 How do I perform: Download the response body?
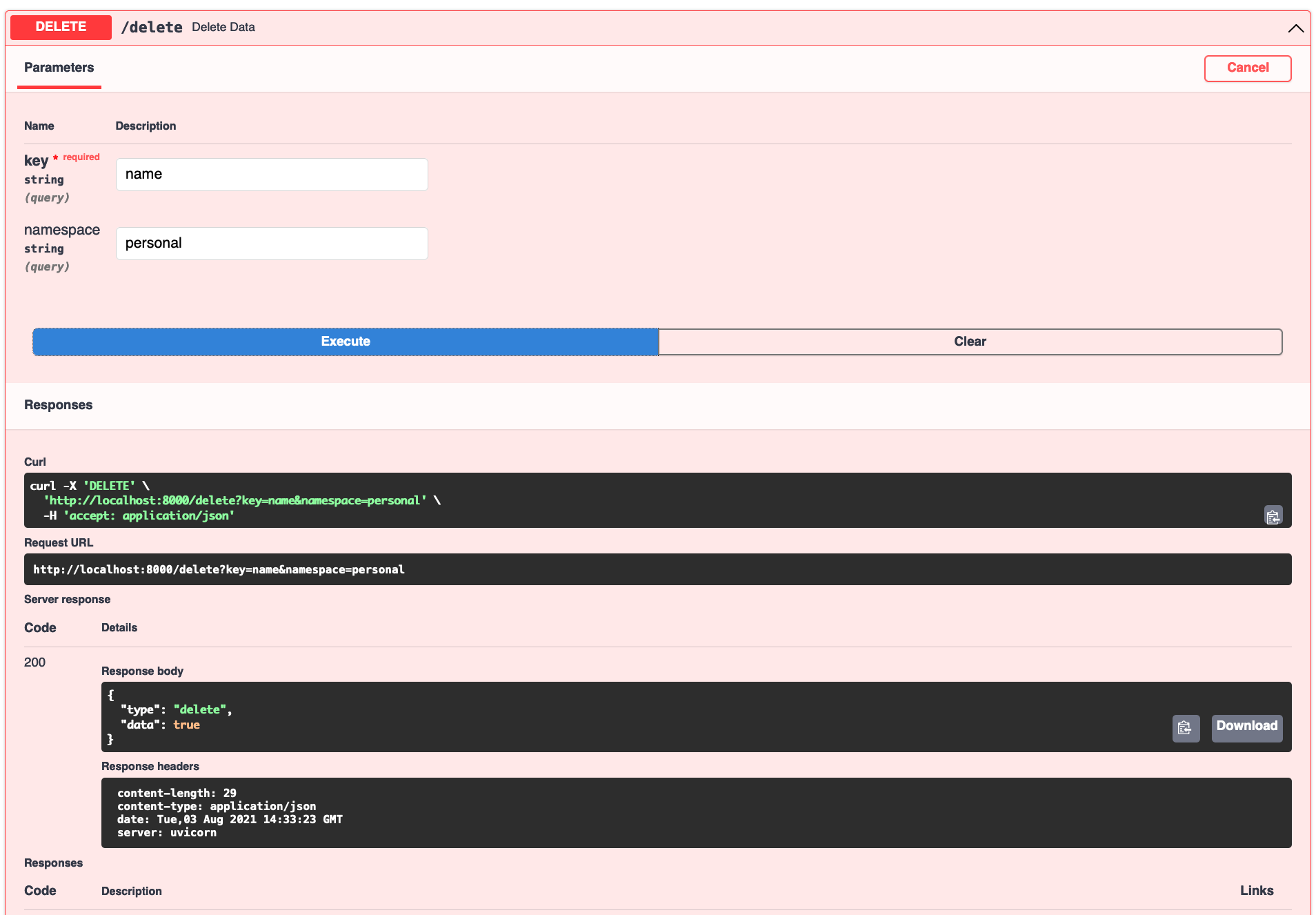(x=1246, y=728)
